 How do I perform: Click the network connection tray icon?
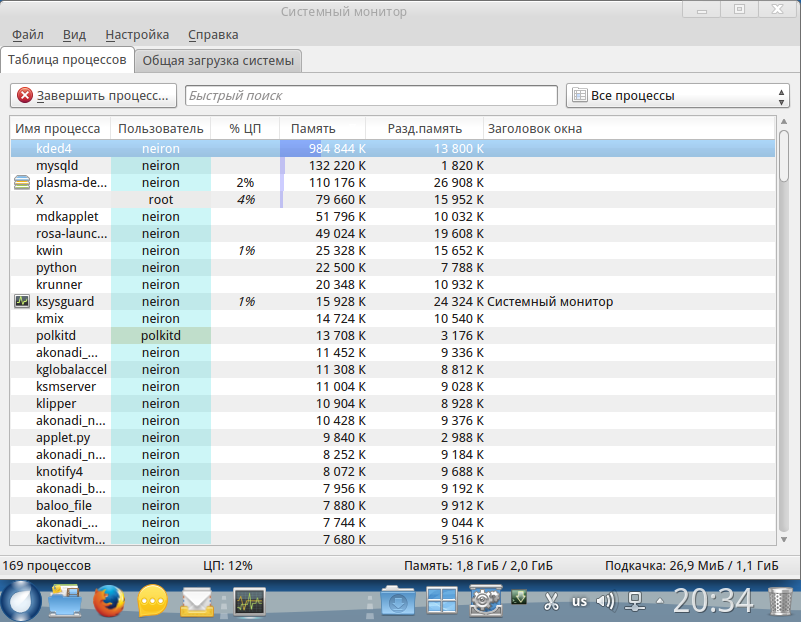pos(635,601)
